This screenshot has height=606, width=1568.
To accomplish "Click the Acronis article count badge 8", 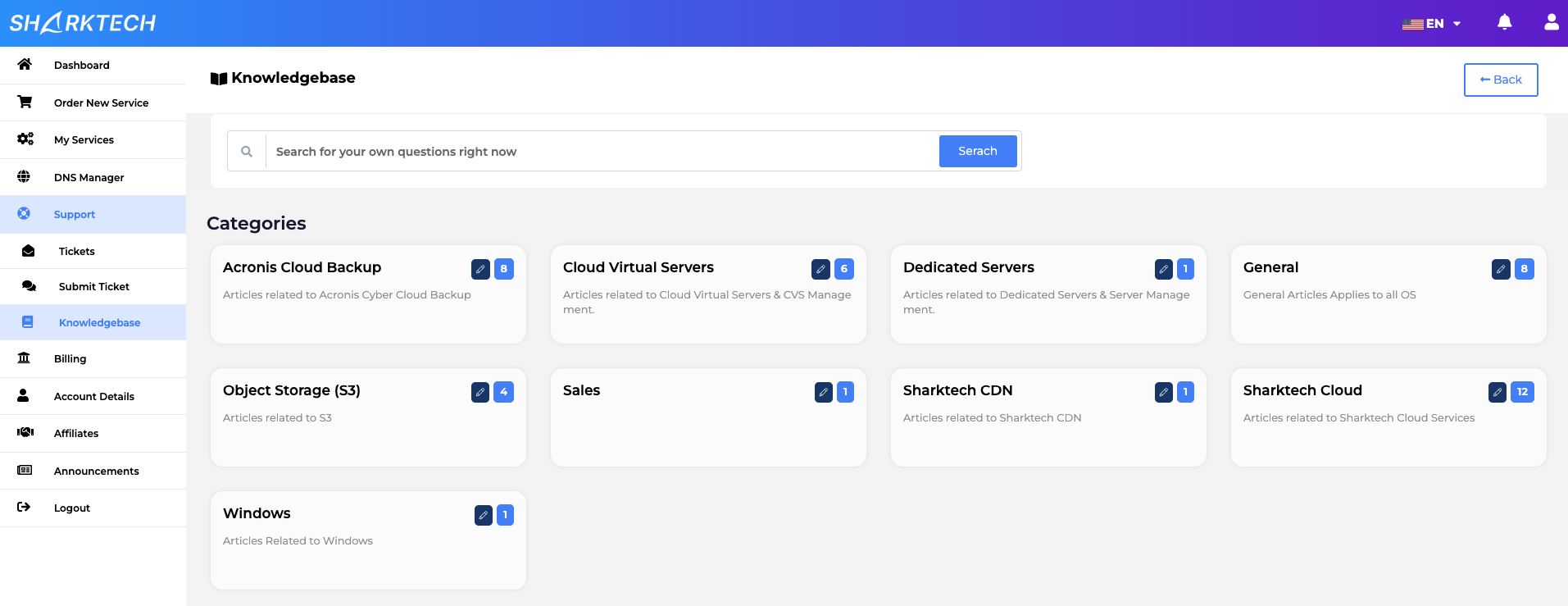I will tap(504, 269).
